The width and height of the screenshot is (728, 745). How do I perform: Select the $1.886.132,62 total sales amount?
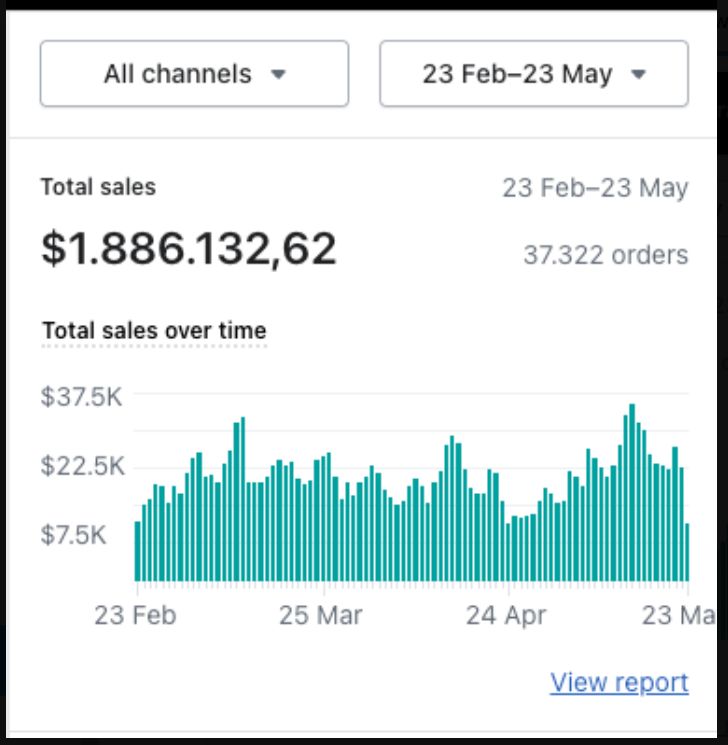(188, 248)
